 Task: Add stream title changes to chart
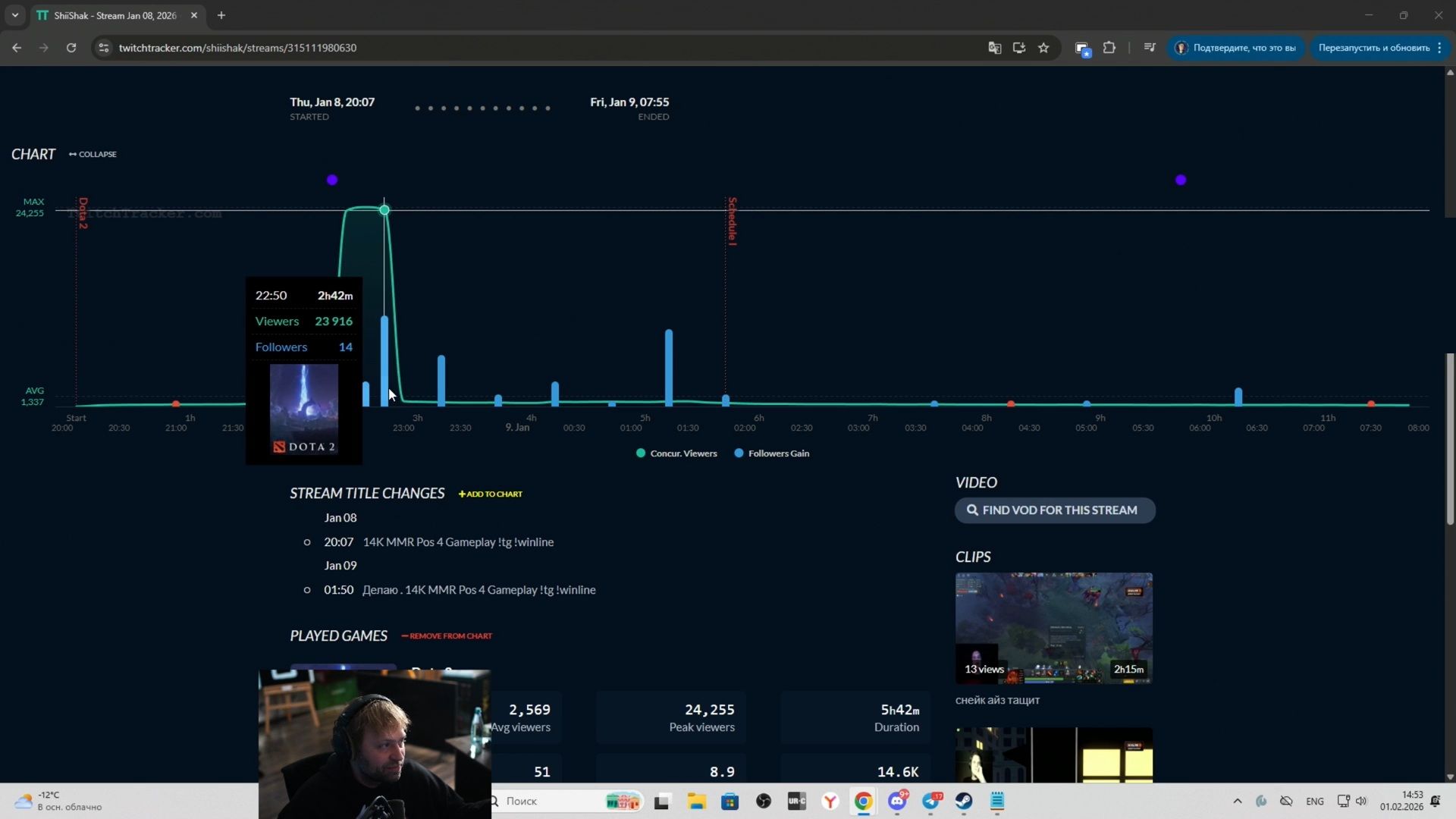coord(490,494)
